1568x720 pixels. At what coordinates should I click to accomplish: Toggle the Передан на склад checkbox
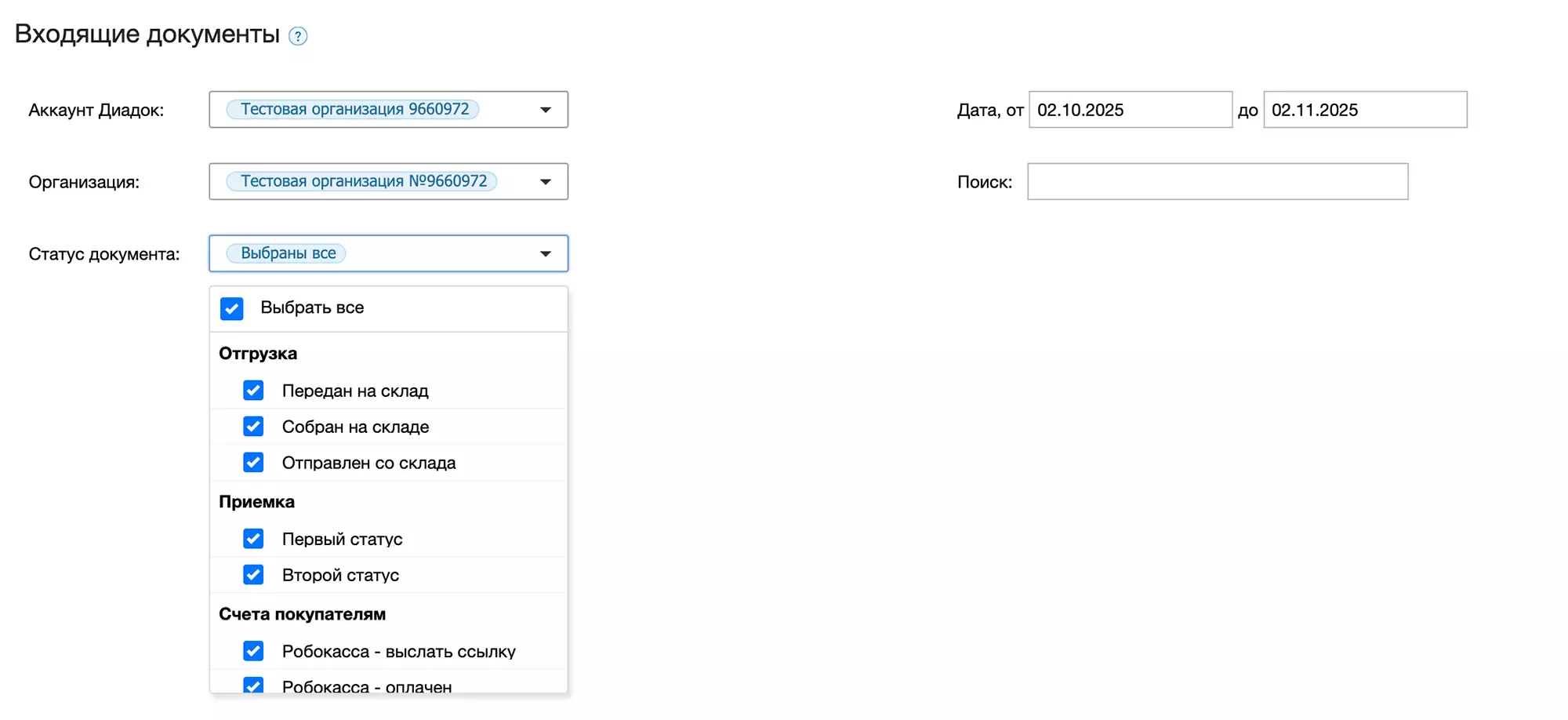253,391
